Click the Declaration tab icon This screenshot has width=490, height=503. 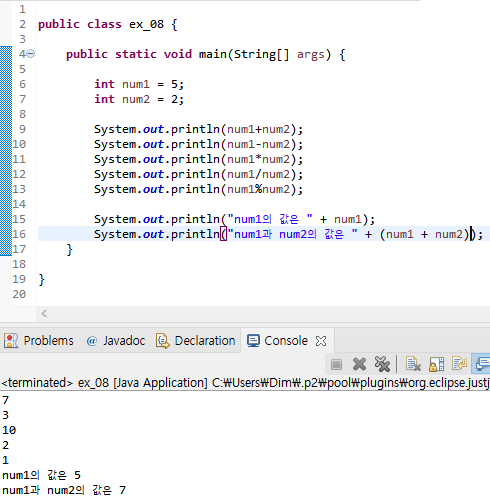pyautogui.click(x=163, y=341)
